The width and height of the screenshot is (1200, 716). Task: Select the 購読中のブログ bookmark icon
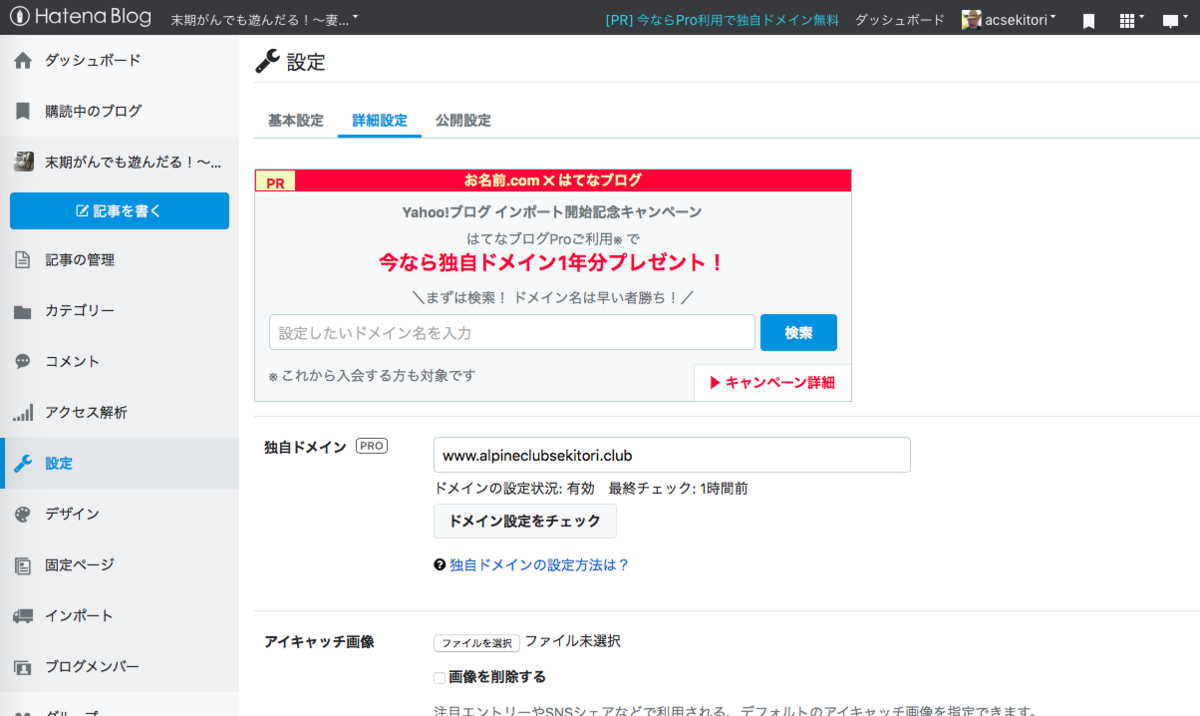[x=22, y=111]
